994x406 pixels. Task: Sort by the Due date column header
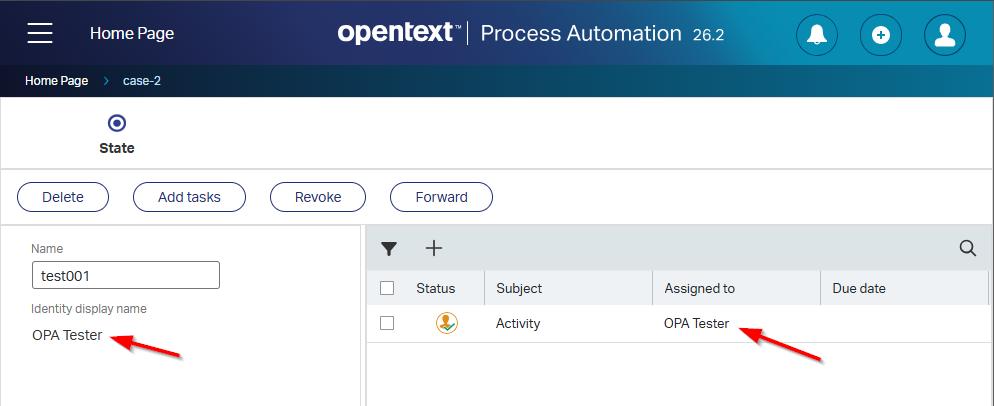click(x=858, y=288)
